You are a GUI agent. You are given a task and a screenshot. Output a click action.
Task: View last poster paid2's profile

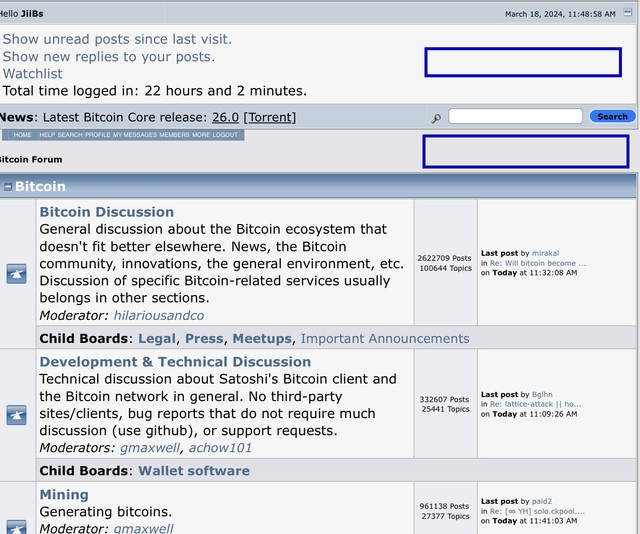pyautogui.click(x=542, y=501)
